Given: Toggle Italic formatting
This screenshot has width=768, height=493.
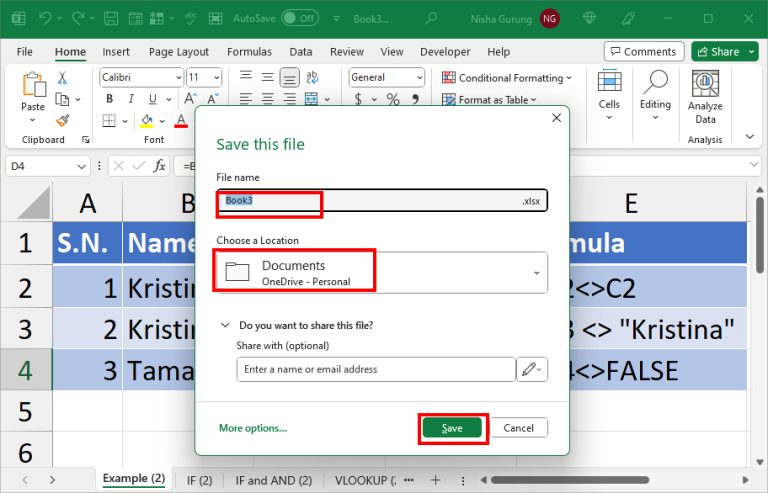Looking at the screenshot, I should tap(131, 99).
